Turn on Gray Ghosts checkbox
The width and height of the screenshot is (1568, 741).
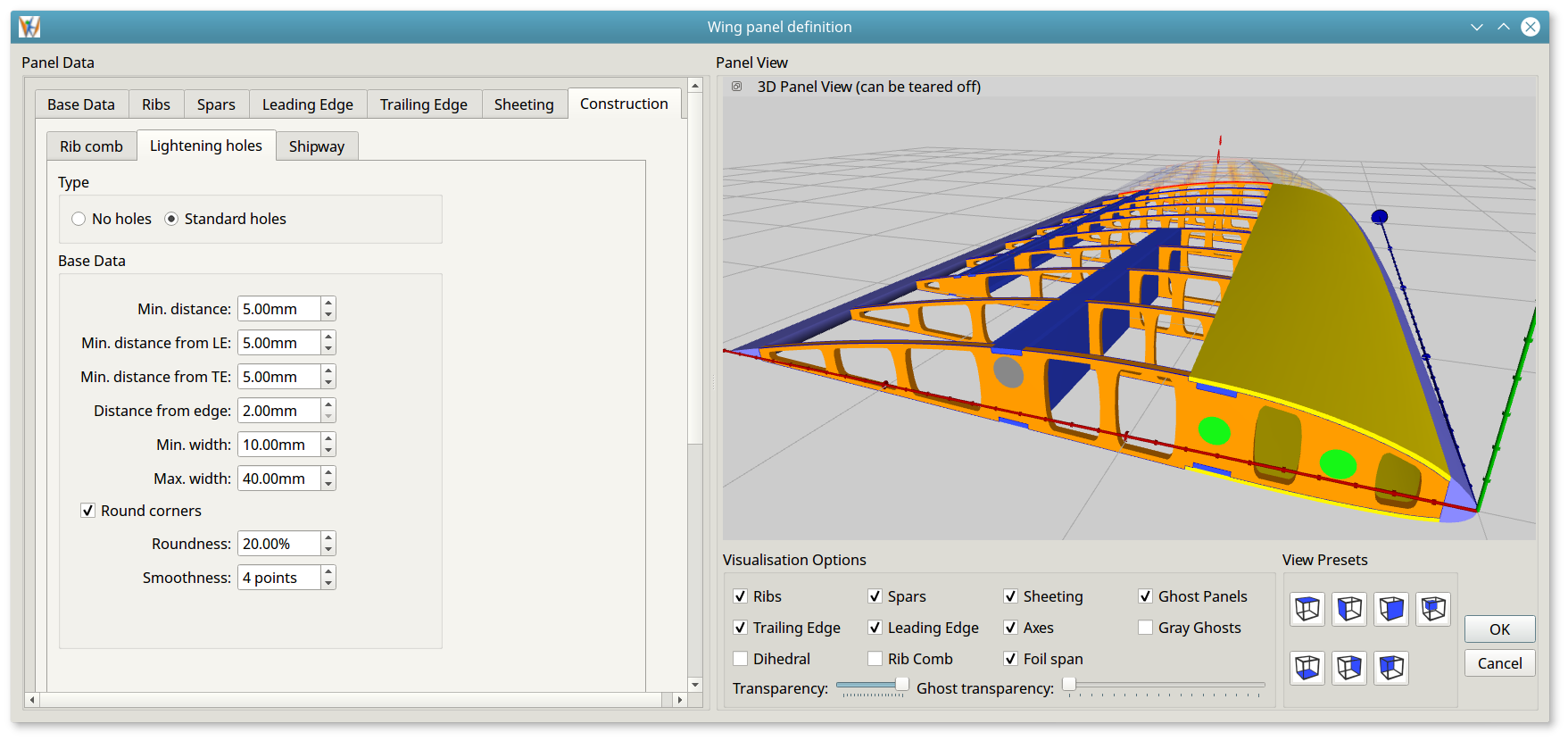click(x=1145, y=628)
